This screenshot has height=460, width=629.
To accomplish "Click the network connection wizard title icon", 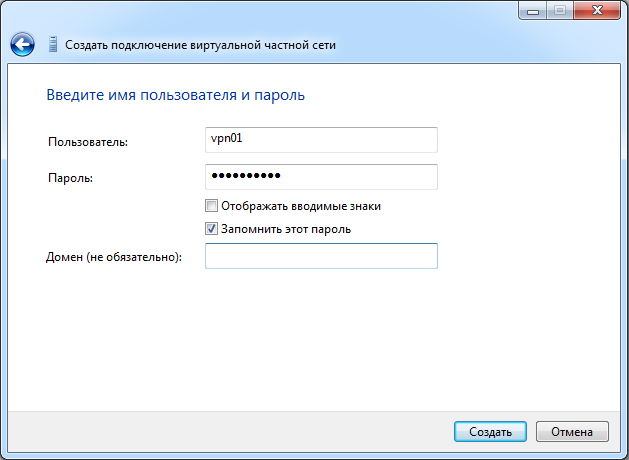I will (53, 45).
